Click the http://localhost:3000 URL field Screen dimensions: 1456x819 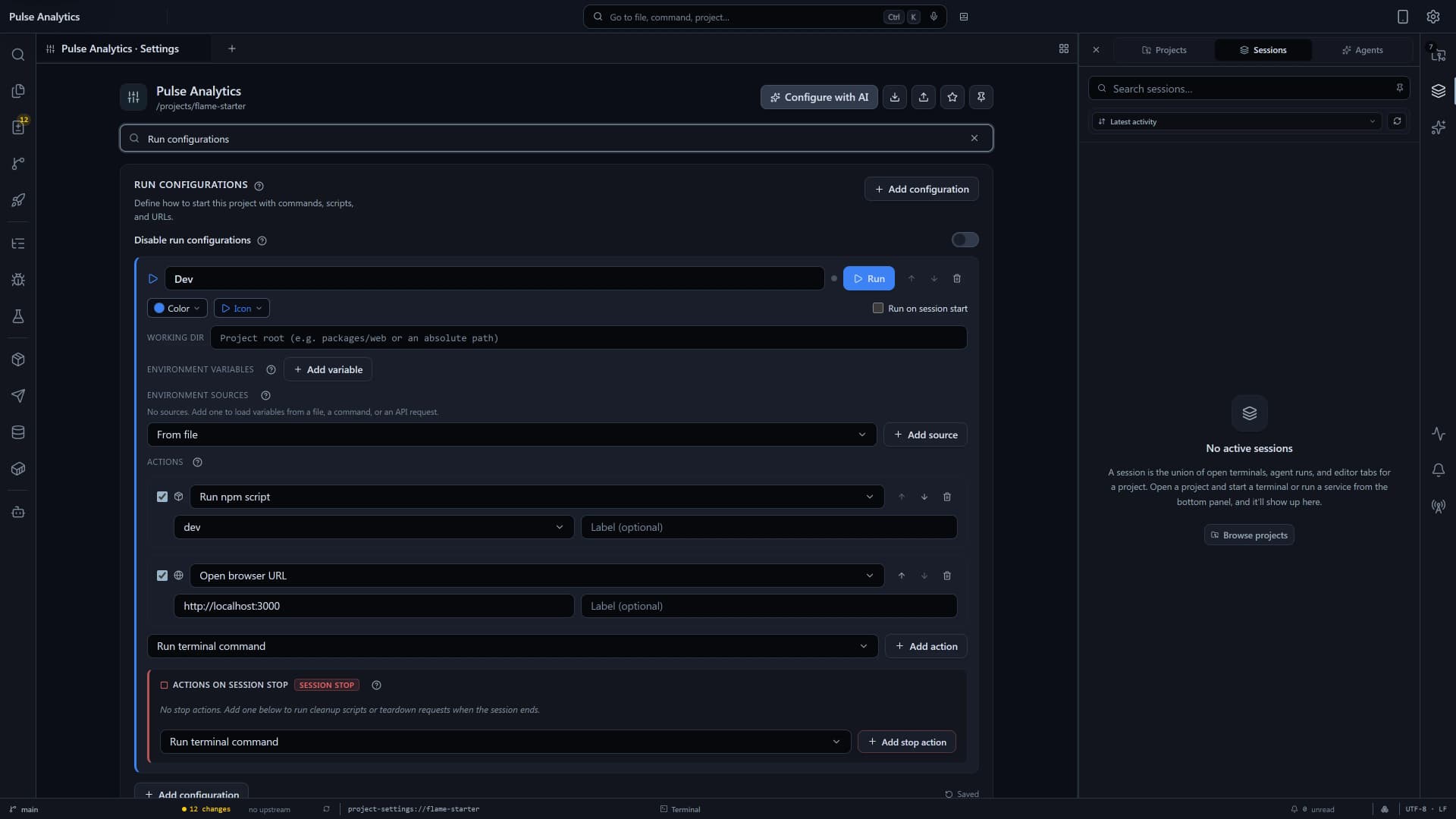pos(374,606)
